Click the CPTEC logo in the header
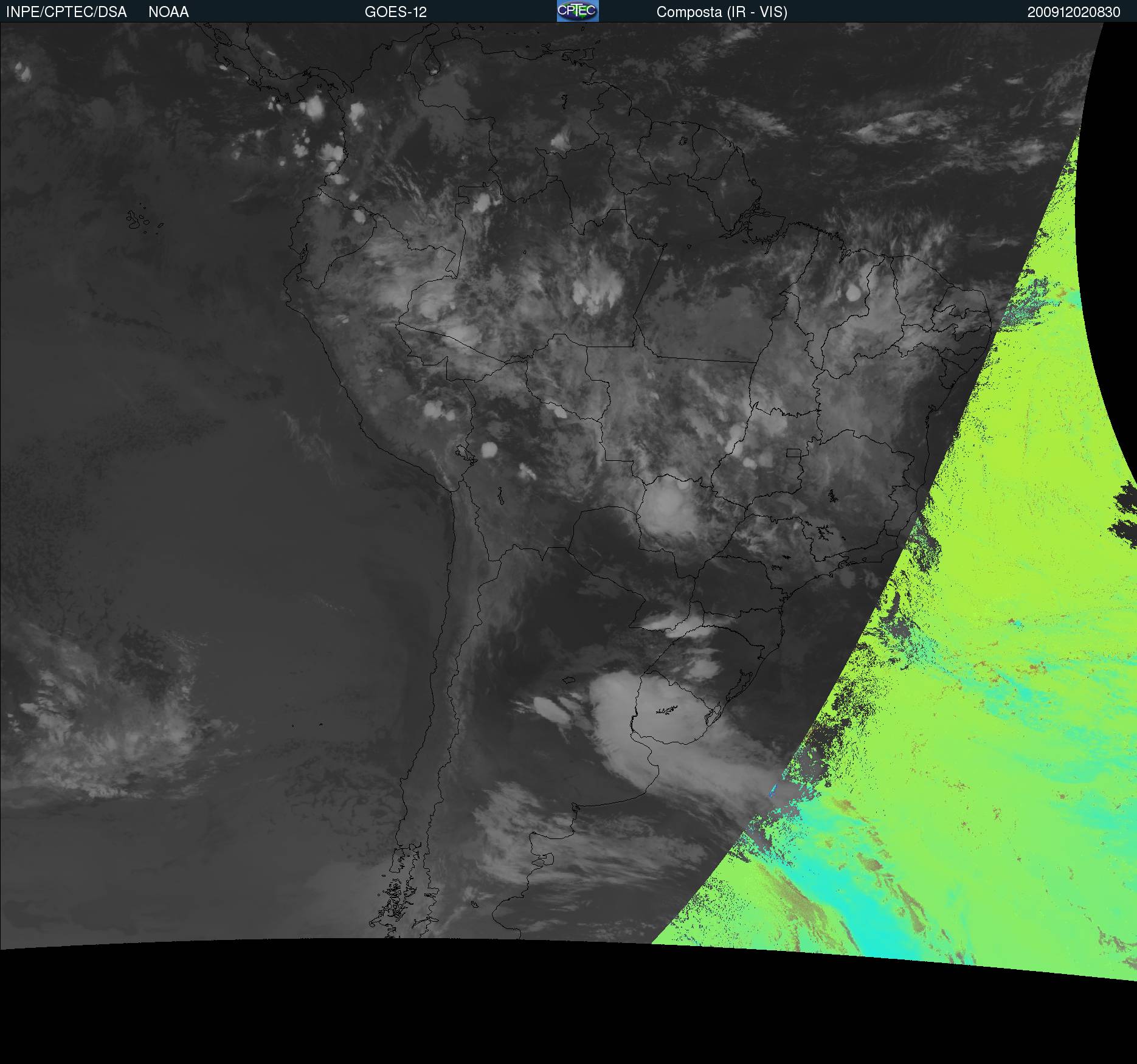The width and height of the screenshot is (1137, 1064). coord(577,11)
